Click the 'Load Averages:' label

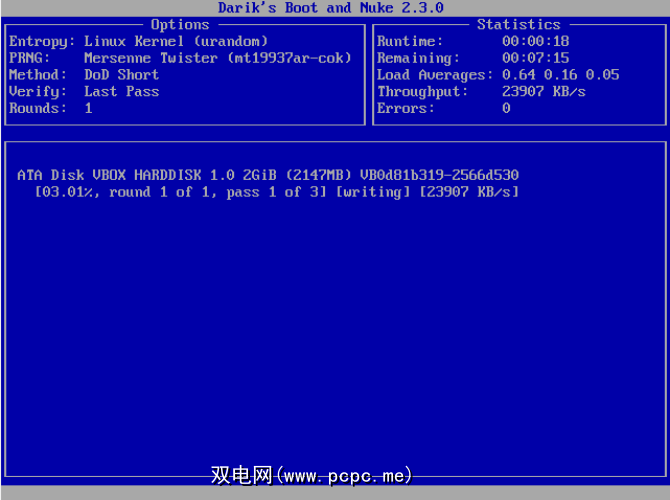(435, 75)
